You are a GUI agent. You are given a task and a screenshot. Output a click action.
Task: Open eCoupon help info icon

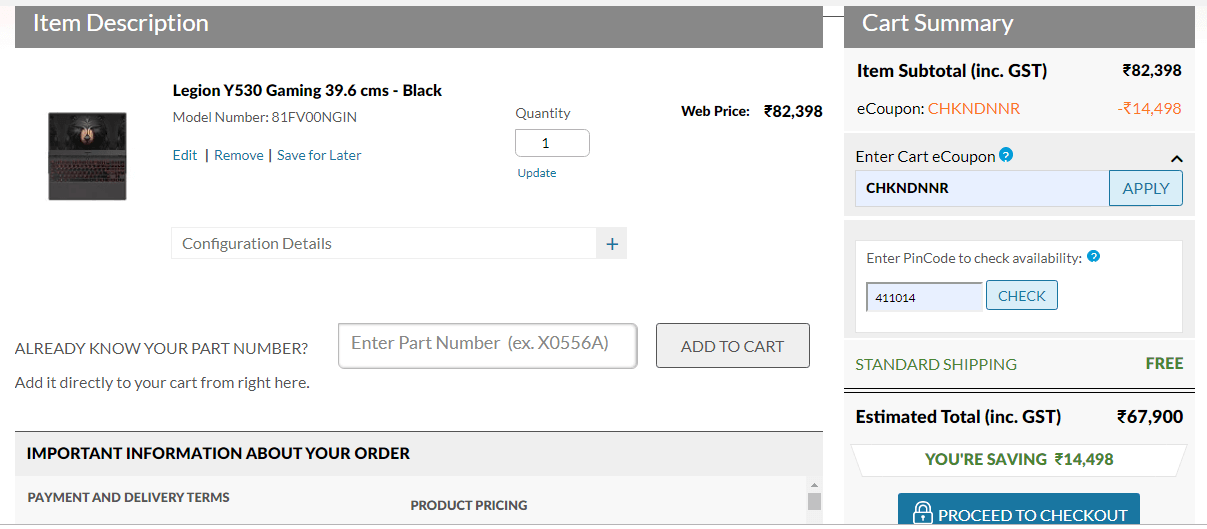pyautogui.click(x=1006, y=155)
